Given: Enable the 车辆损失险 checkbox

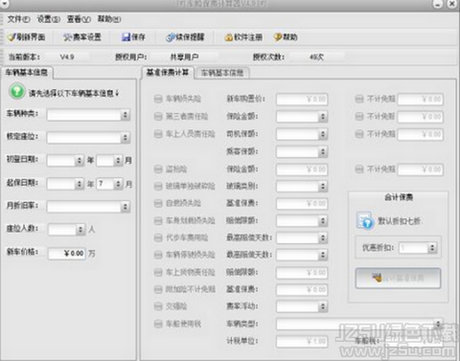Looking at the screenshot, I should point(158,99).
